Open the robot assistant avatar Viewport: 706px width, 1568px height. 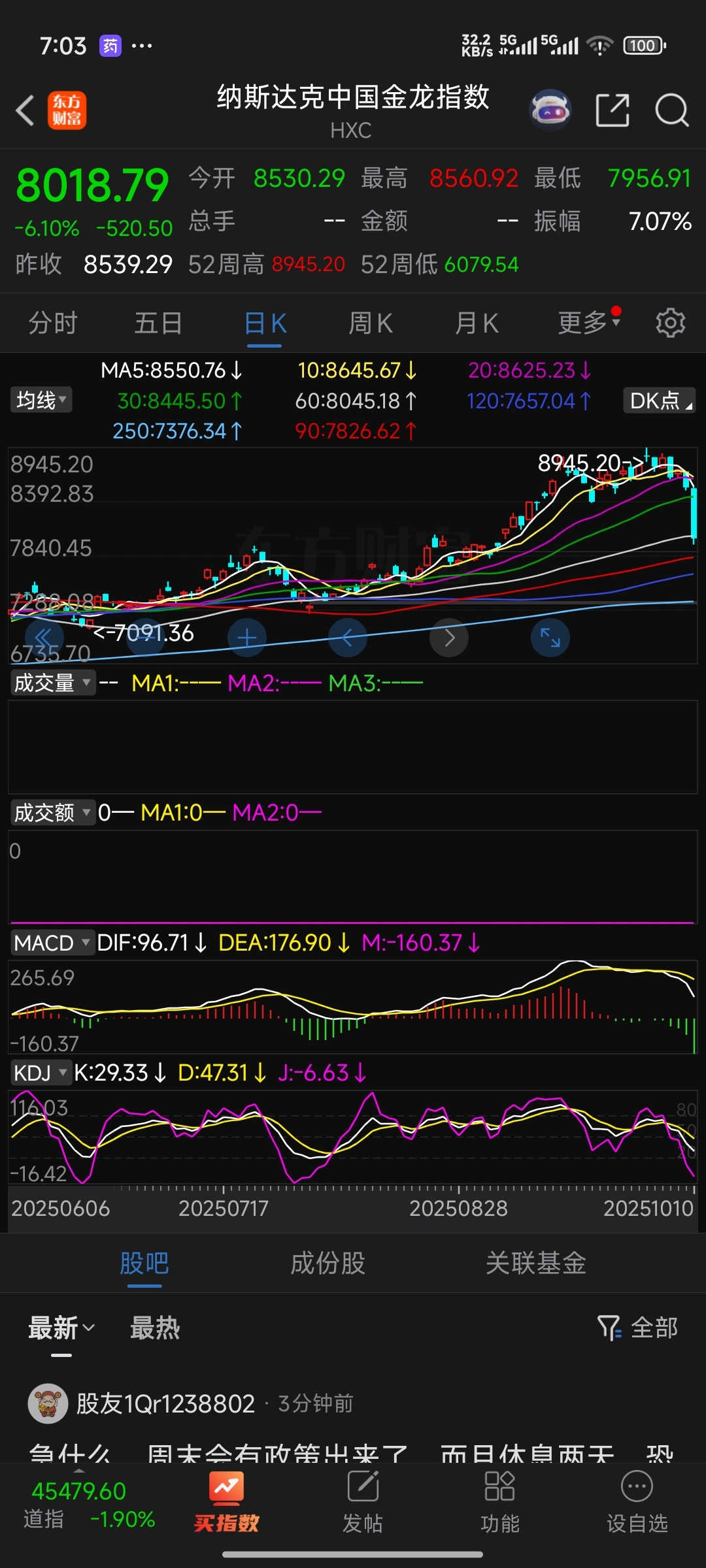[x=550, y=110]
